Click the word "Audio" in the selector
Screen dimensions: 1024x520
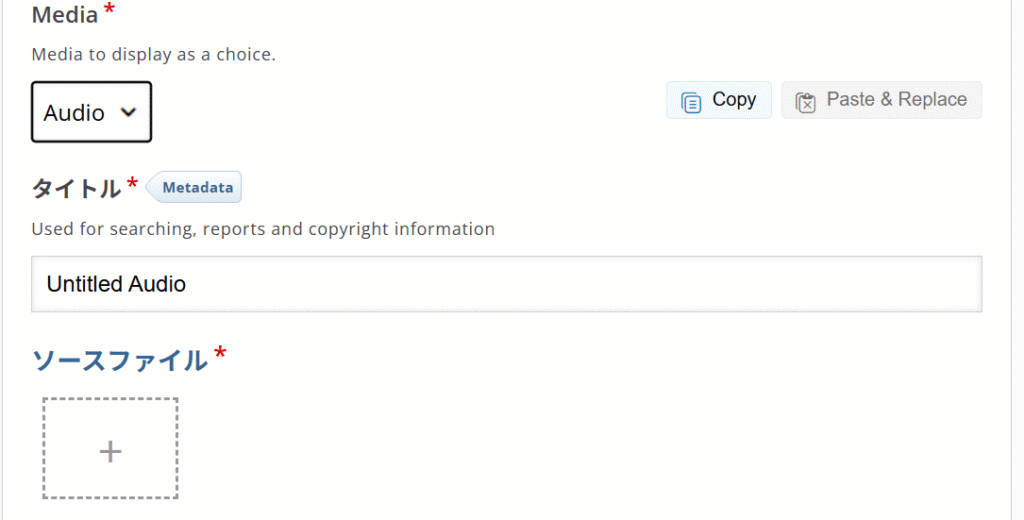pos(74,113)
